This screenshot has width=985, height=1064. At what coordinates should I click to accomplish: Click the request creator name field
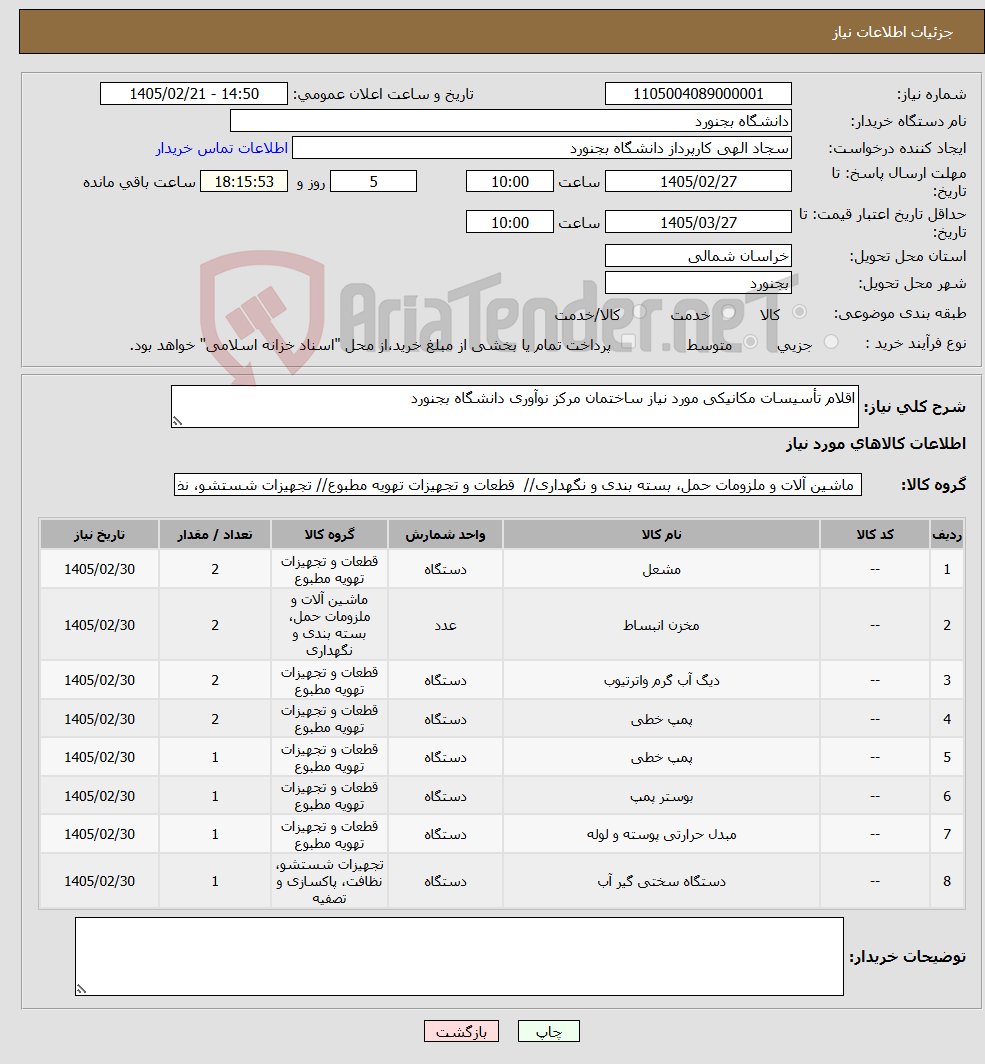click(x=541, y=148)
